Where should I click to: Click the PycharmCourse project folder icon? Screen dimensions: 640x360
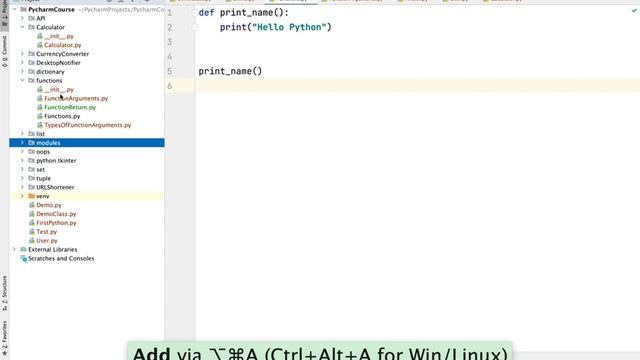coord(24,9)
